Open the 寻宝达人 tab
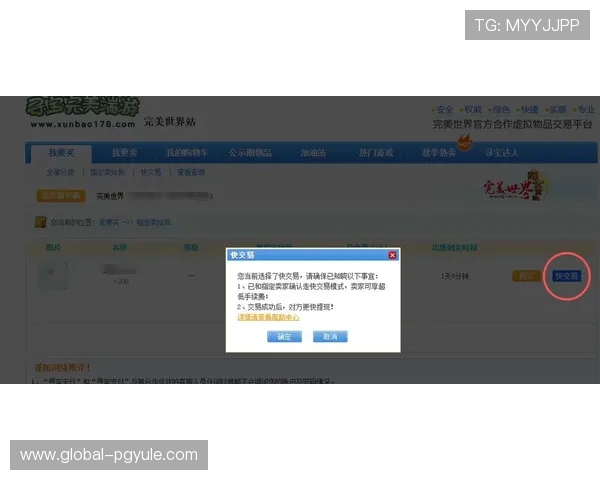600x480 pixels. pos(502,153)
